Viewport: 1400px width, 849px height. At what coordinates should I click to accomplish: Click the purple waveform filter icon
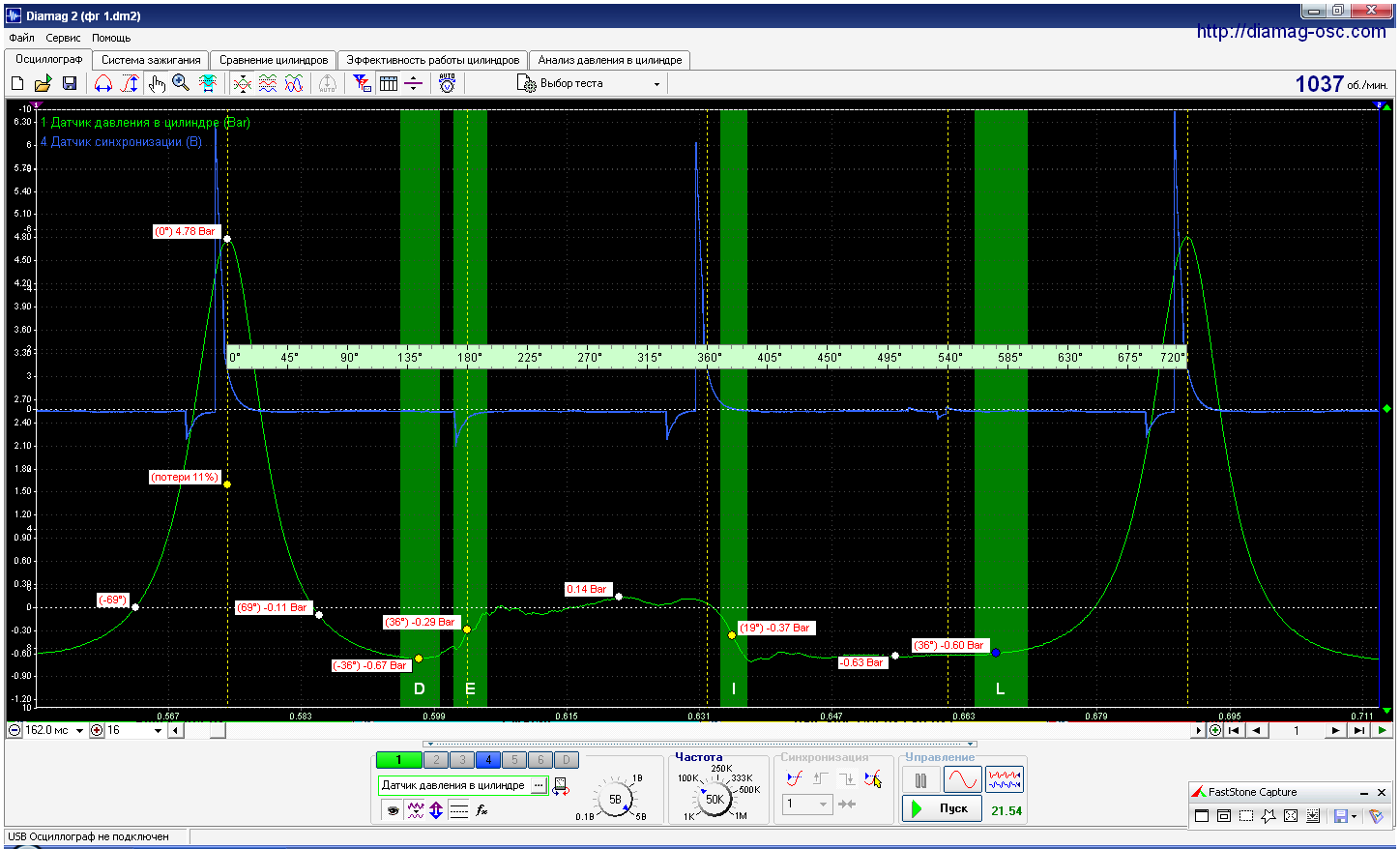click(x=416, y=810)
